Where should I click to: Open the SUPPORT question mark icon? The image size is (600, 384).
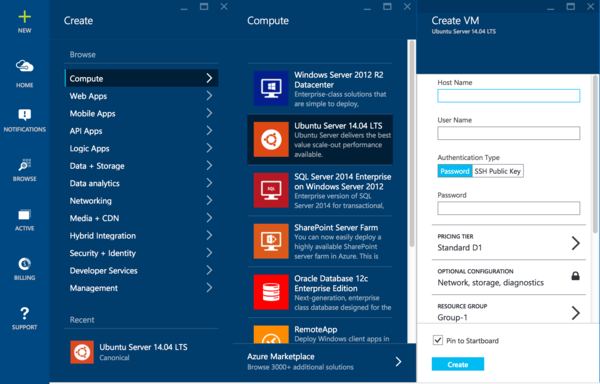coord(24,313)
